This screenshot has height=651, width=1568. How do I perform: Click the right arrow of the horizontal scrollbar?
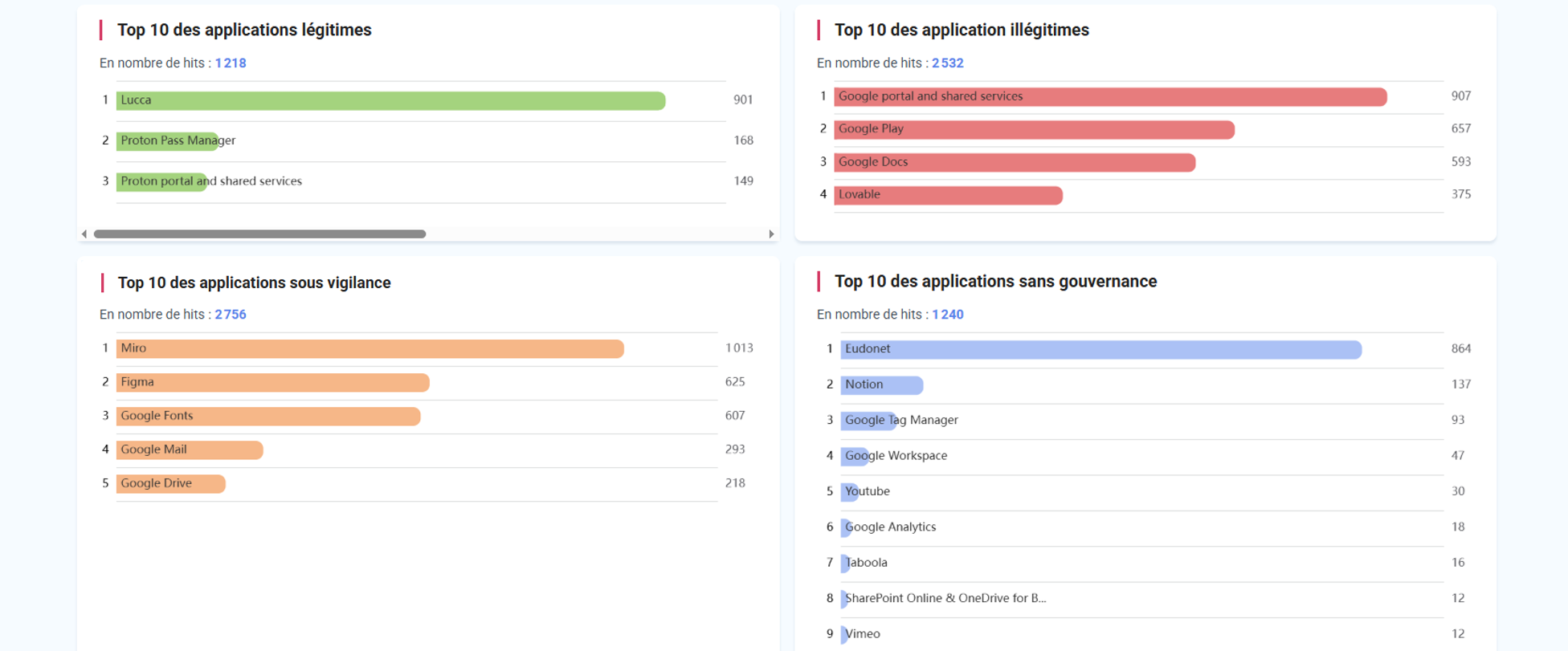771,234
